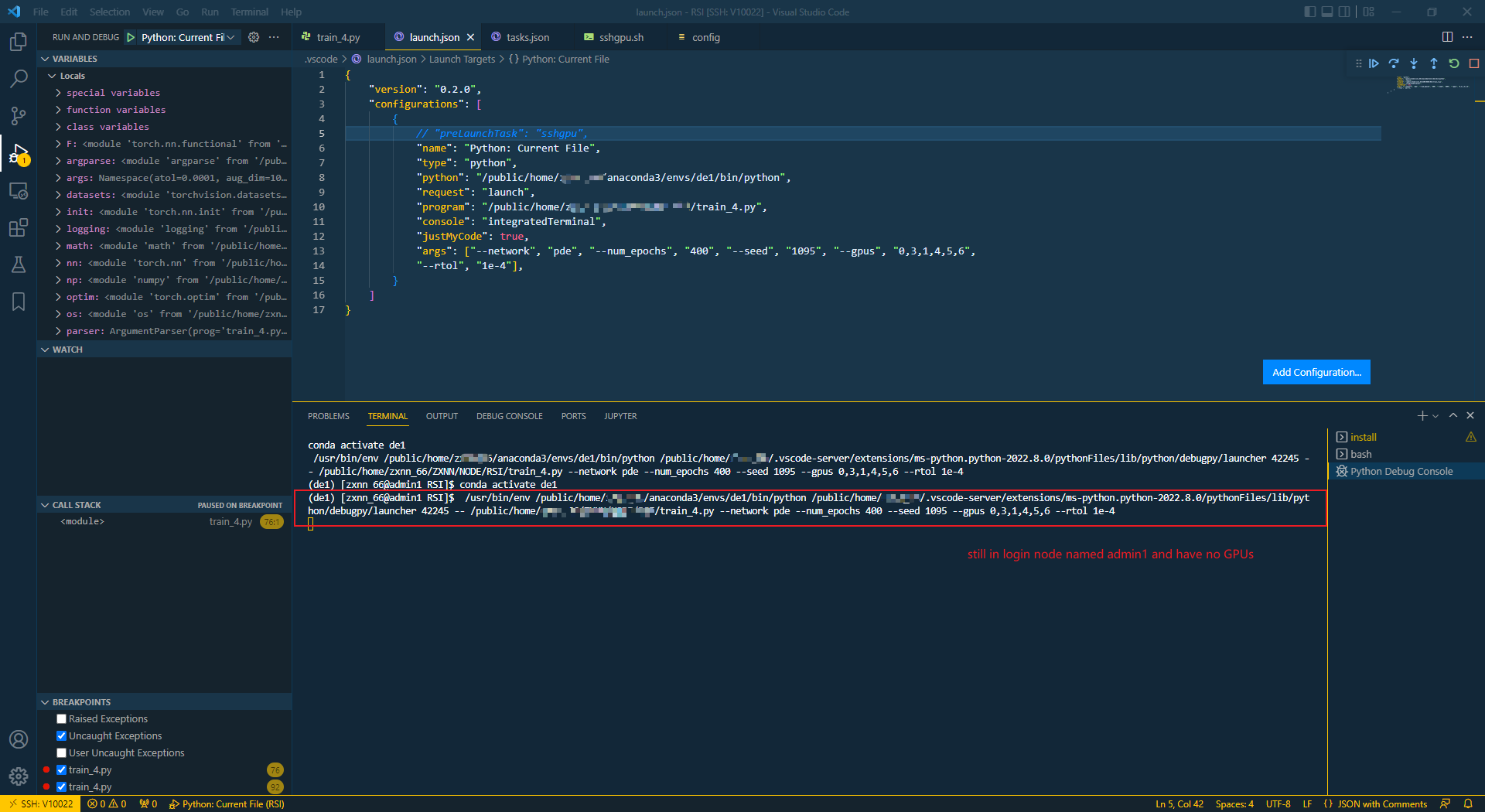1485x812 pixels.
Task: Open launch.json via debug gear icon
Action: (254, 37)
